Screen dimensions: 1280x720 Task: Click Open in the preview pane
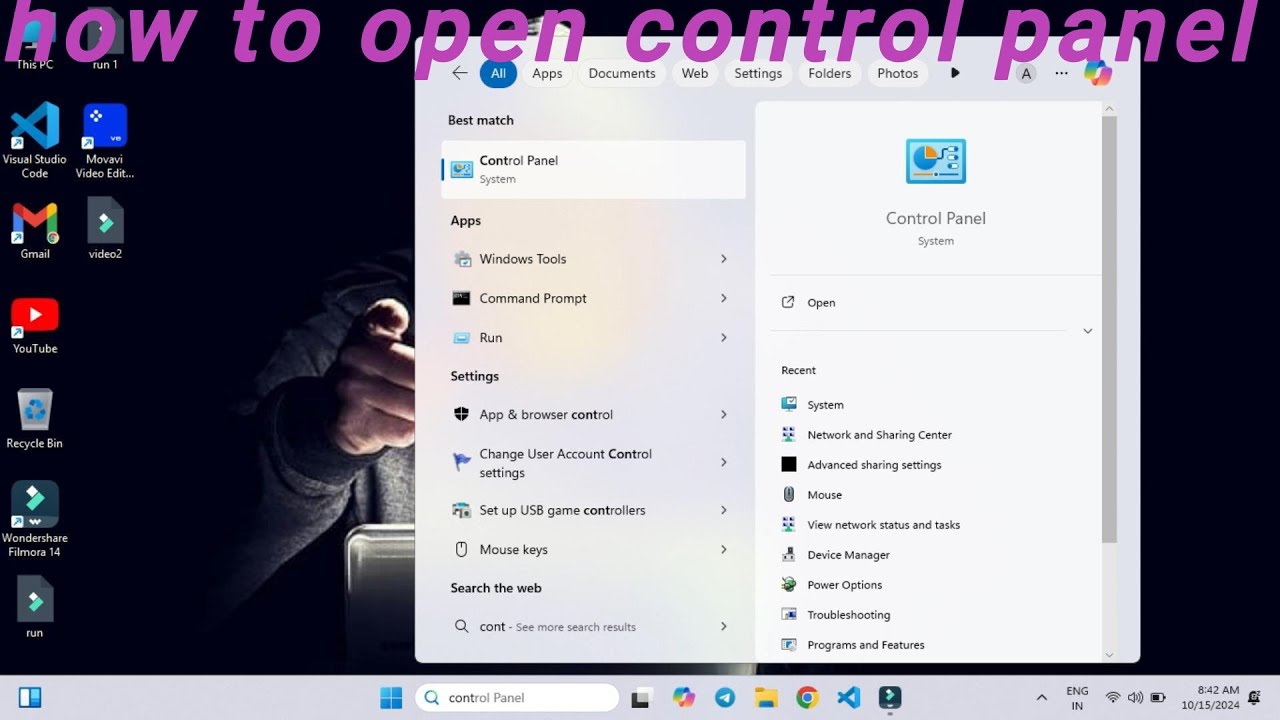[821, 303]
